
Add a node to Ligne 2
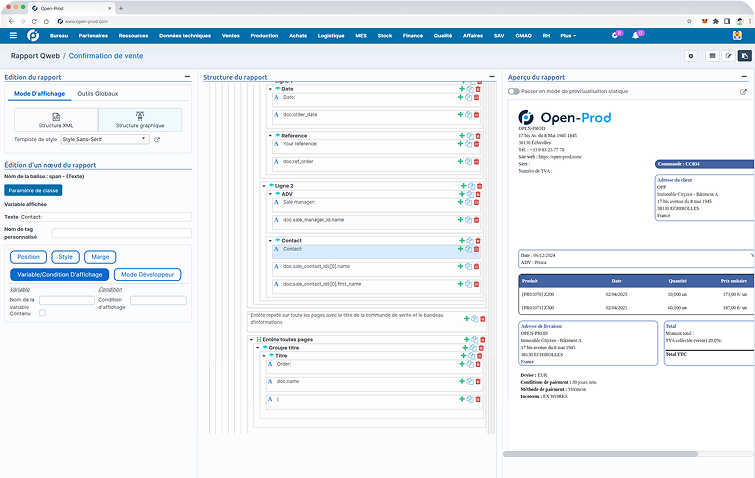coord(463,186)
